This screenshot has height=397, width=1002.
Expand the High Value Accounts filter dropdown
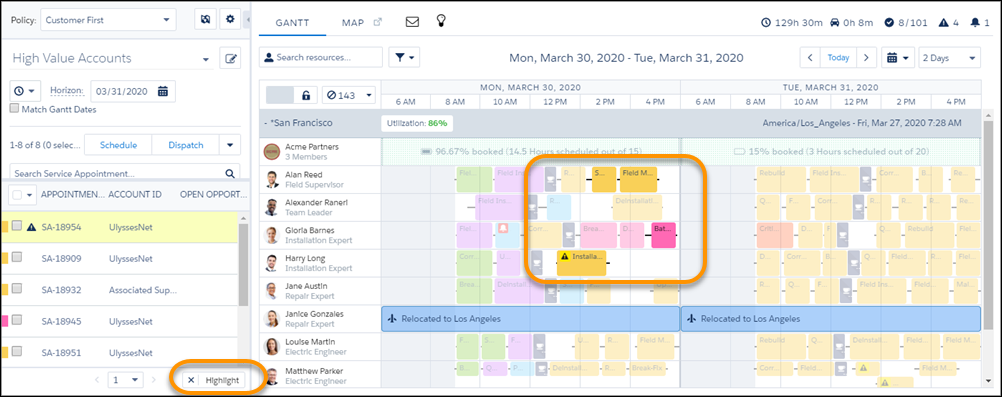[206, 60]
